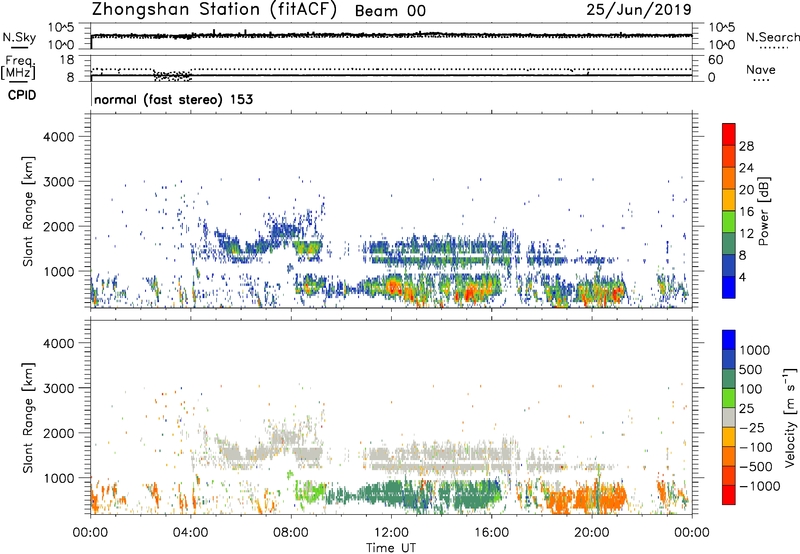Select the "N.Sky" legend label

click(x=19, y=37)
